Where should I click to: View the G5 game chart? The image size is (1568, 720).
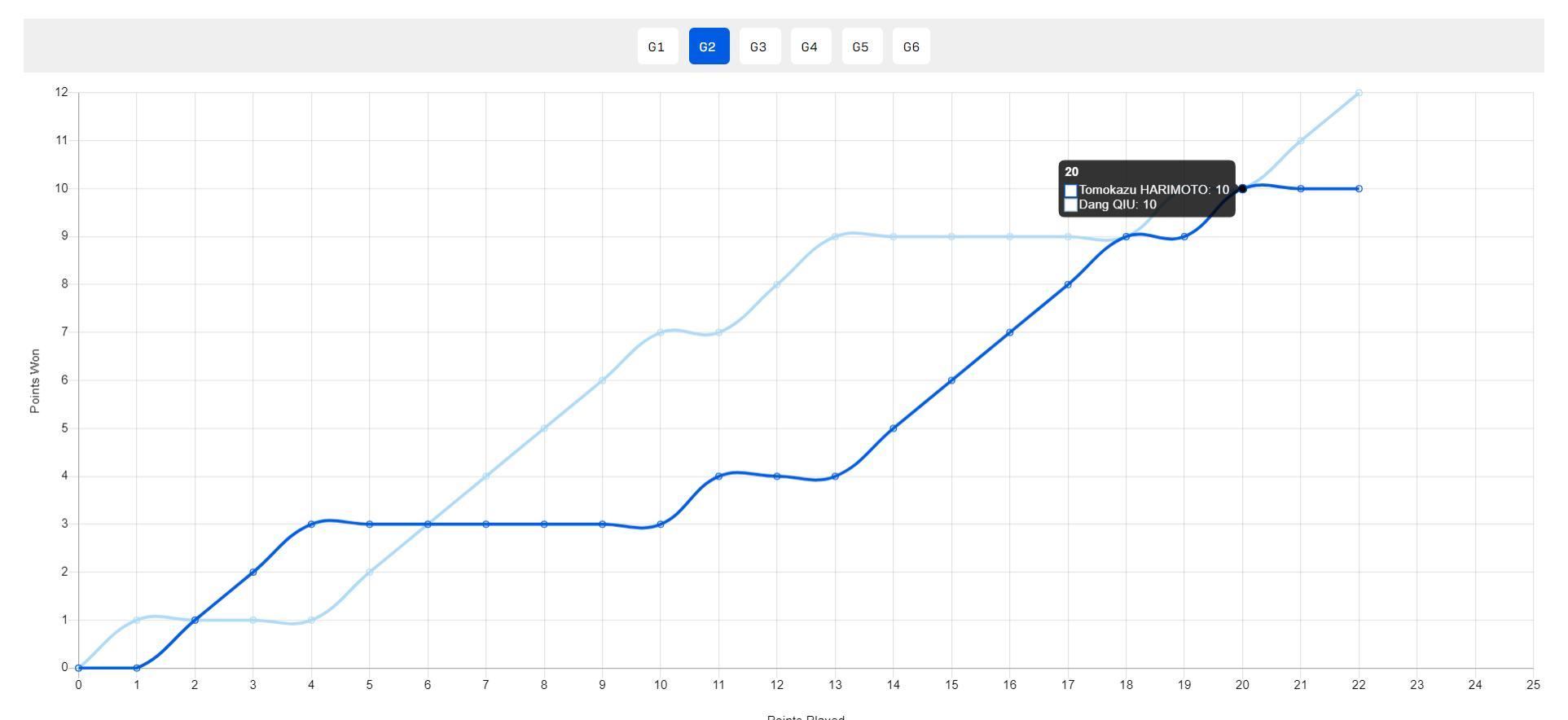(861, 46)
